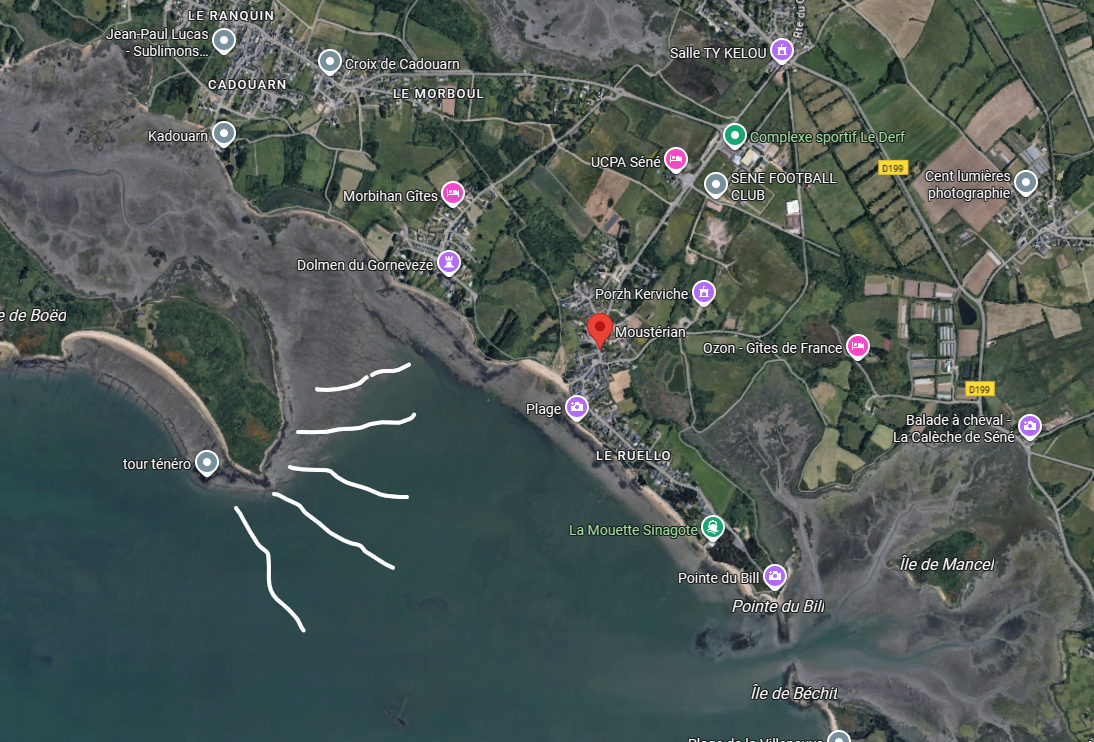Select the Jean-Paul Lucas Sublimons pin
This screenshot has width=1094, height=742.
tap(223, 41)
